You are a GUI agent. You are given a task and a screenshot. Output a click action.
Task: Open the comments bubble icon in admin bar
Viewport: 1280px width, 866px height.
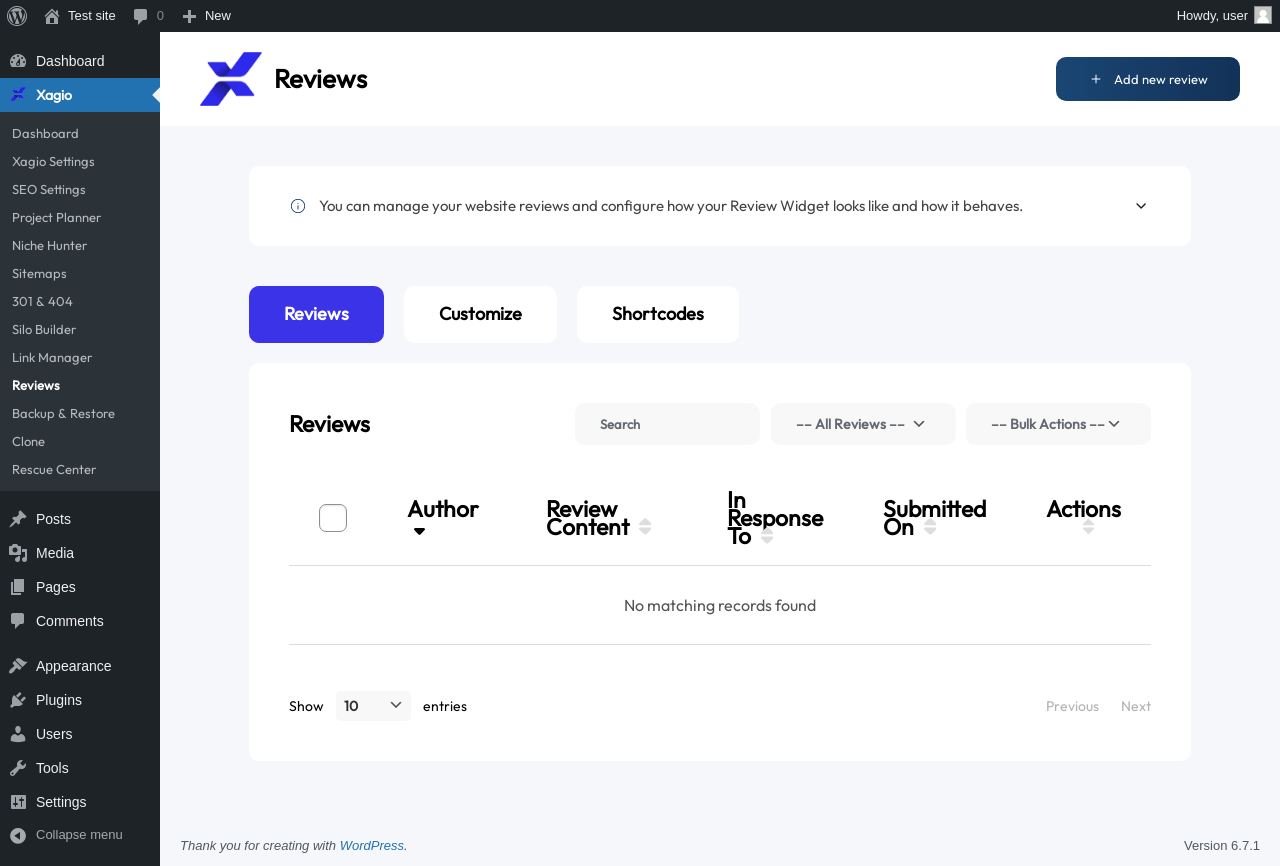pyautogui.click(x=141, y=16)
